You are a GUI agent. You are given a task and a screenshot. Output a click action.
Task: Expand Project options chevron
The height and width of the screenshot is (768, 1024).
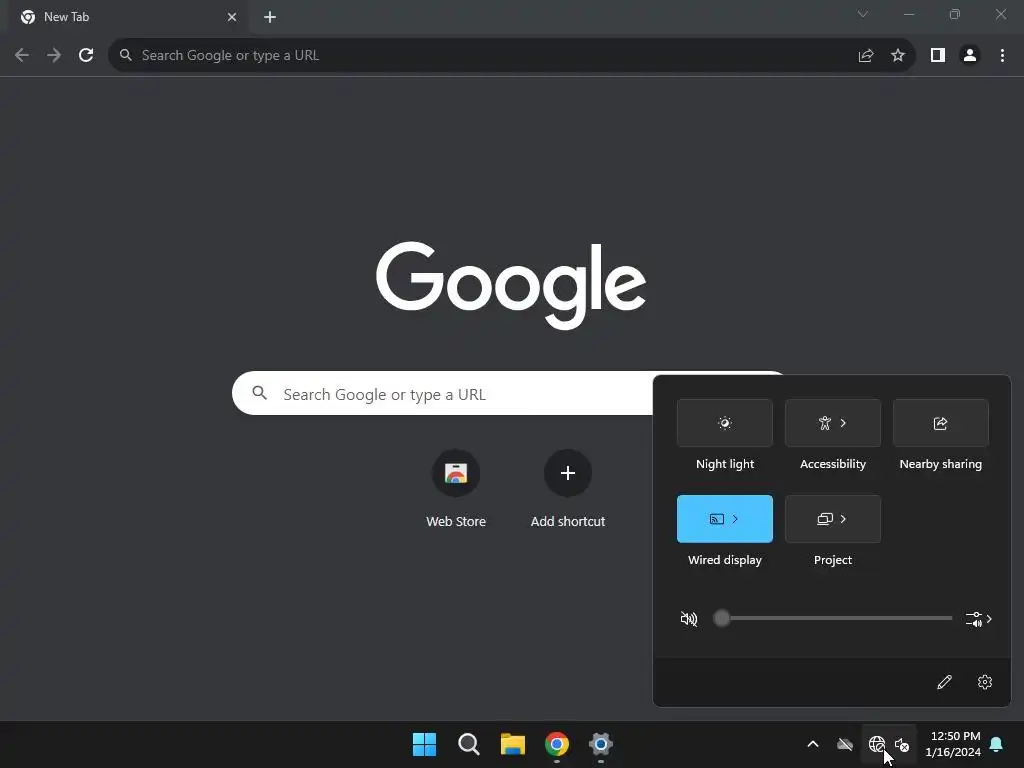tap(844, 519)
